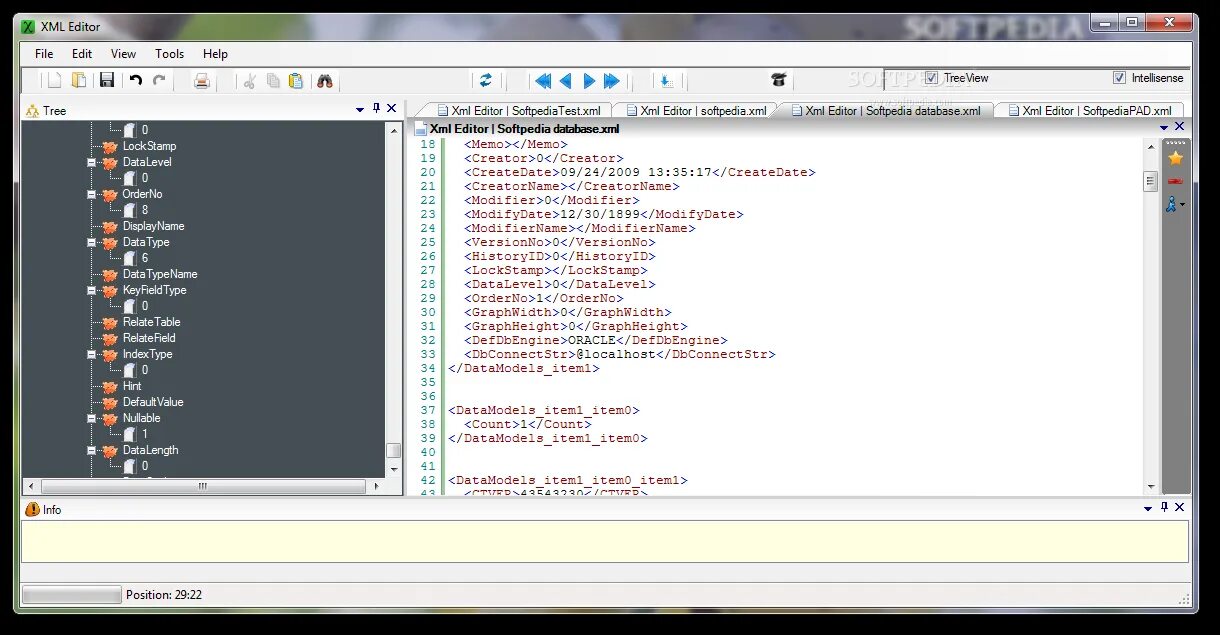This screenshot has height=635, width=1220.
Task: Click the black hat toolbar icon
Action: (x=779, y=80)
